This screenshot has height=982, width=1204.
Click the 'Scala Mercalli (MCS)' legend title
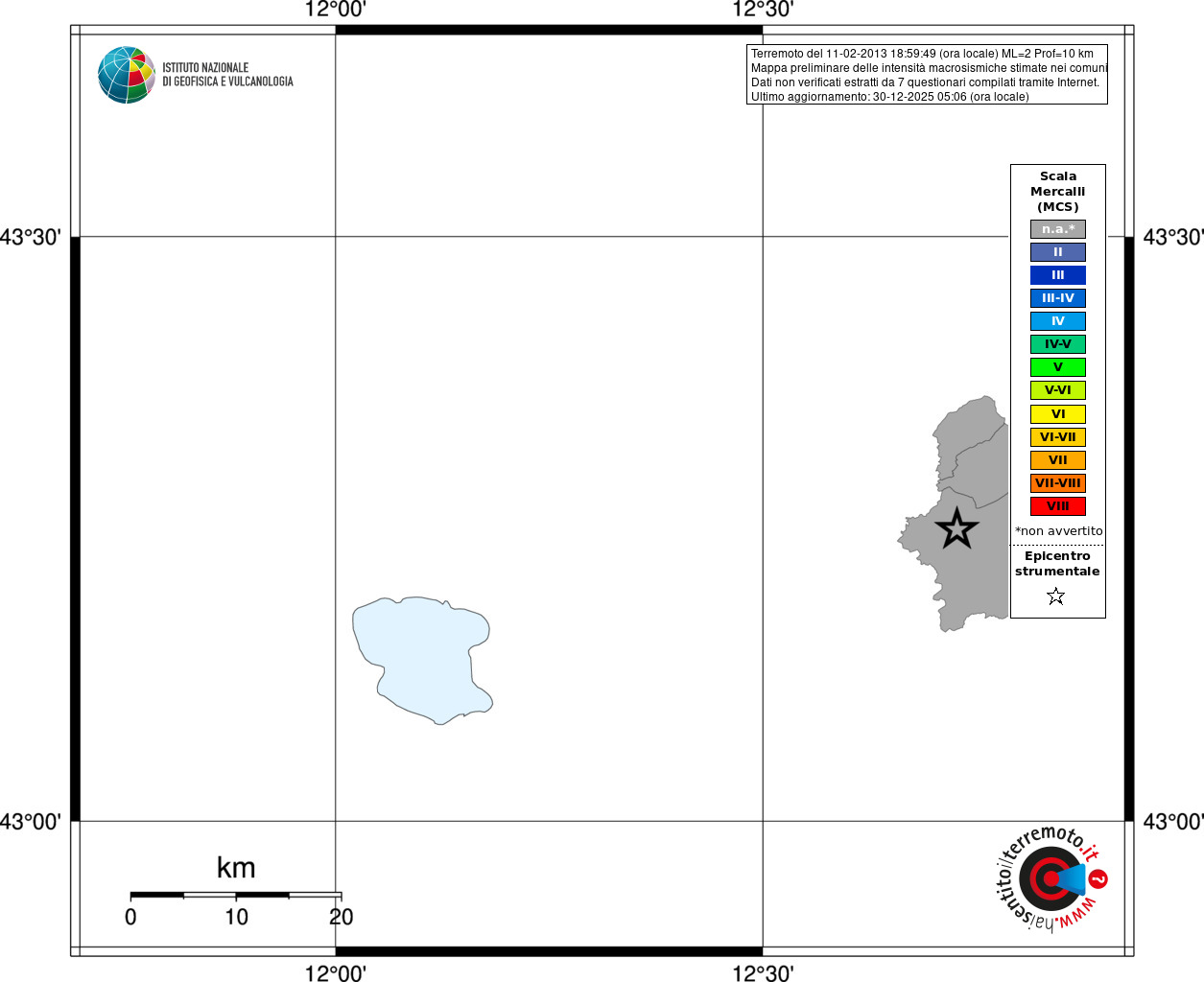coord(1058,192)
